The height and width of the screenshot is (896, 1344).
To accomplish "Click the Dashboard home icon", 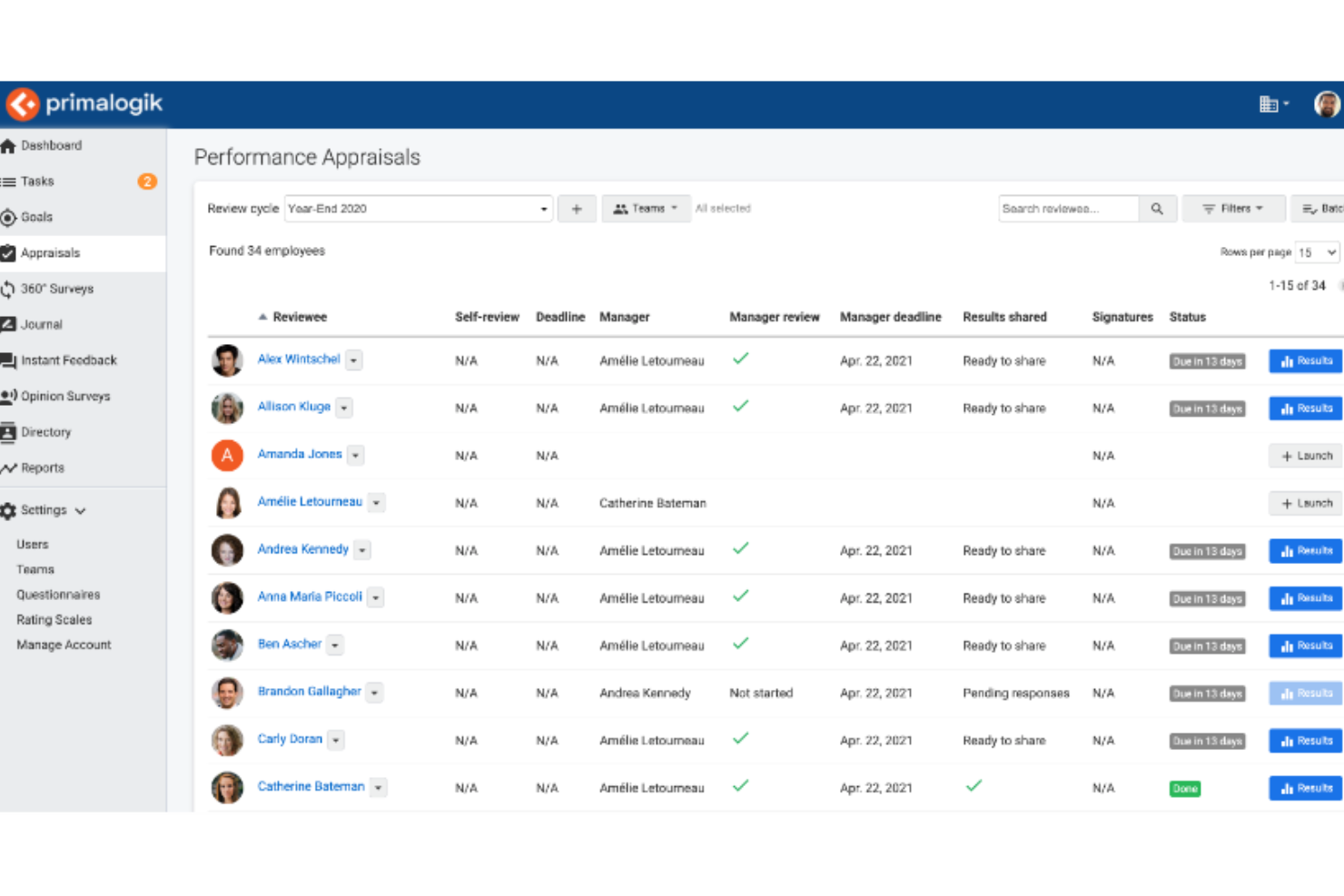I will pyautogui.click(x=9, y=146).
